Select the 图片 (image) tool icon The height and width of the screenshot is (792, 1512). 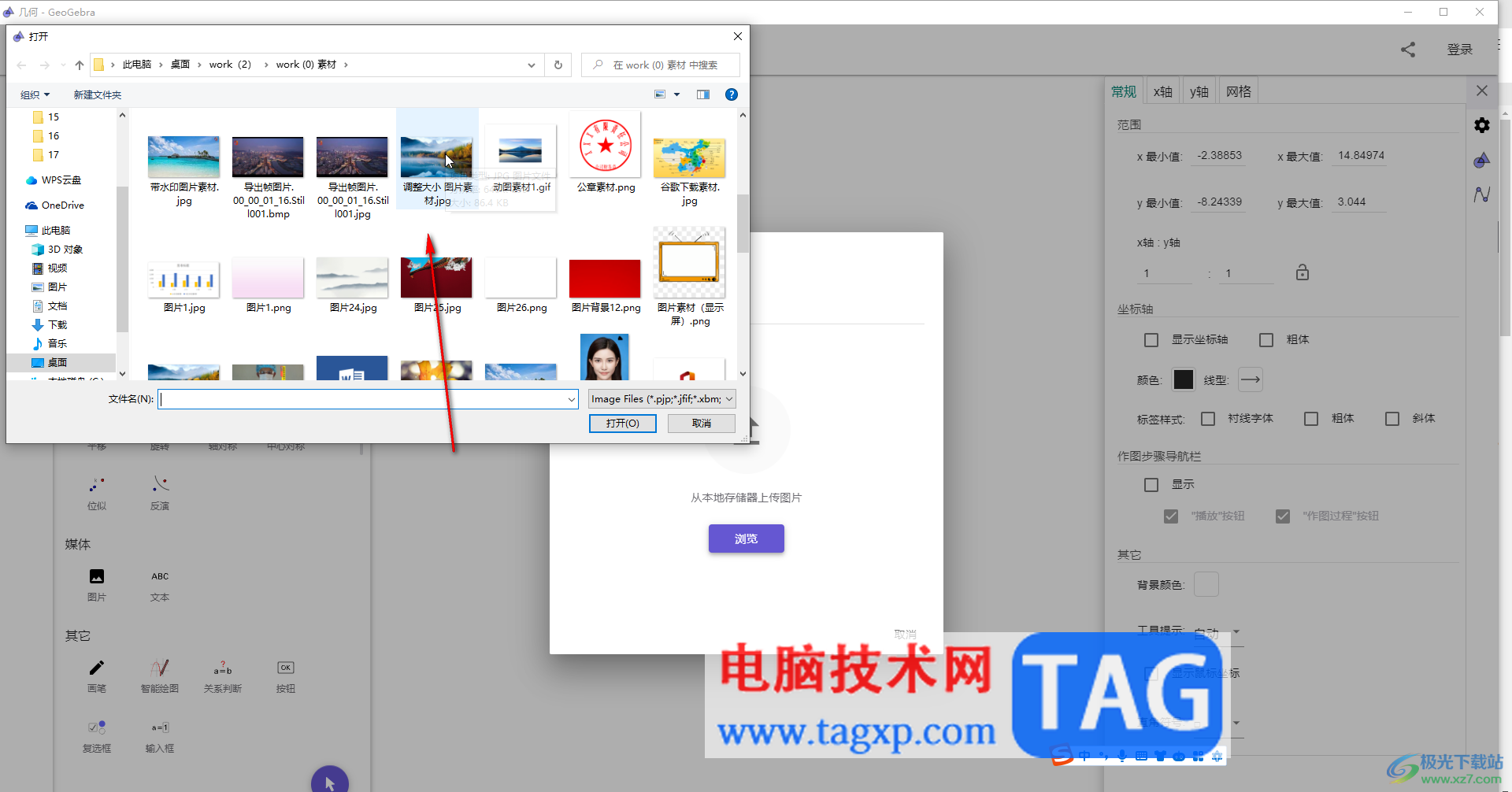(x=97, y=577)
